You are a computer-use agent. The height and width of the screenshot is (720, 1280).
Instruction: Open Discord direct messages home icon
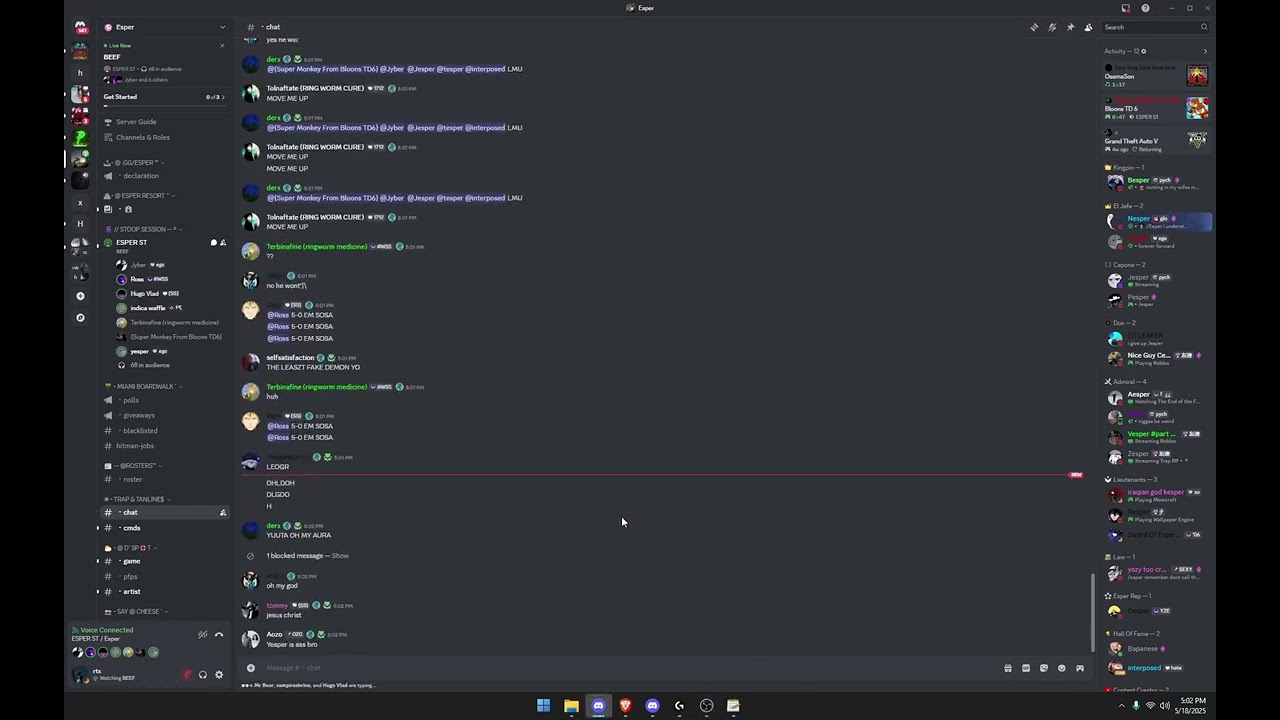(80, 27)
